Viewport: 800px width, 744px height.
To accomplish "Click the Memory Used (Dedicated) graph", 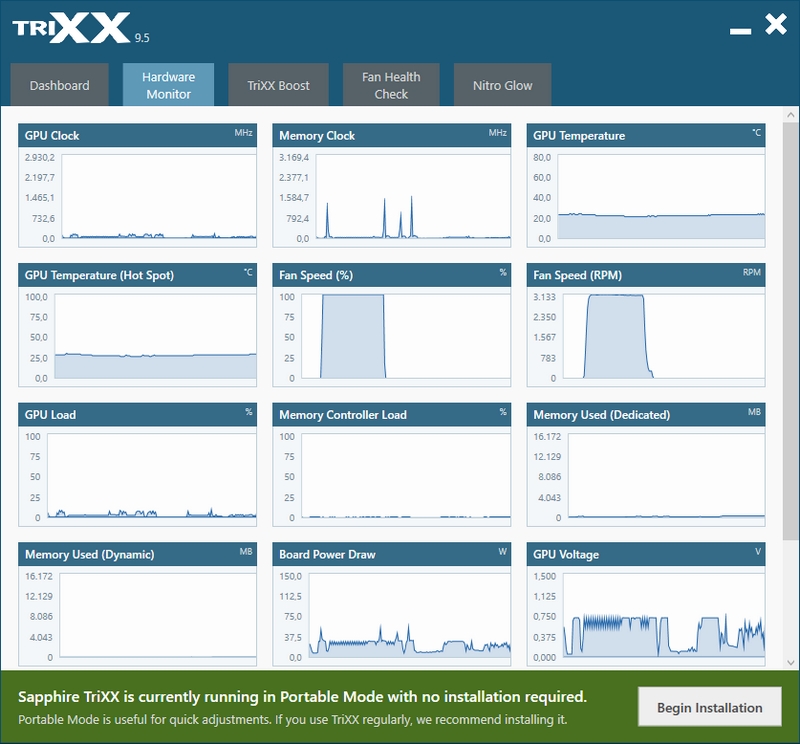I will (666, 476).
